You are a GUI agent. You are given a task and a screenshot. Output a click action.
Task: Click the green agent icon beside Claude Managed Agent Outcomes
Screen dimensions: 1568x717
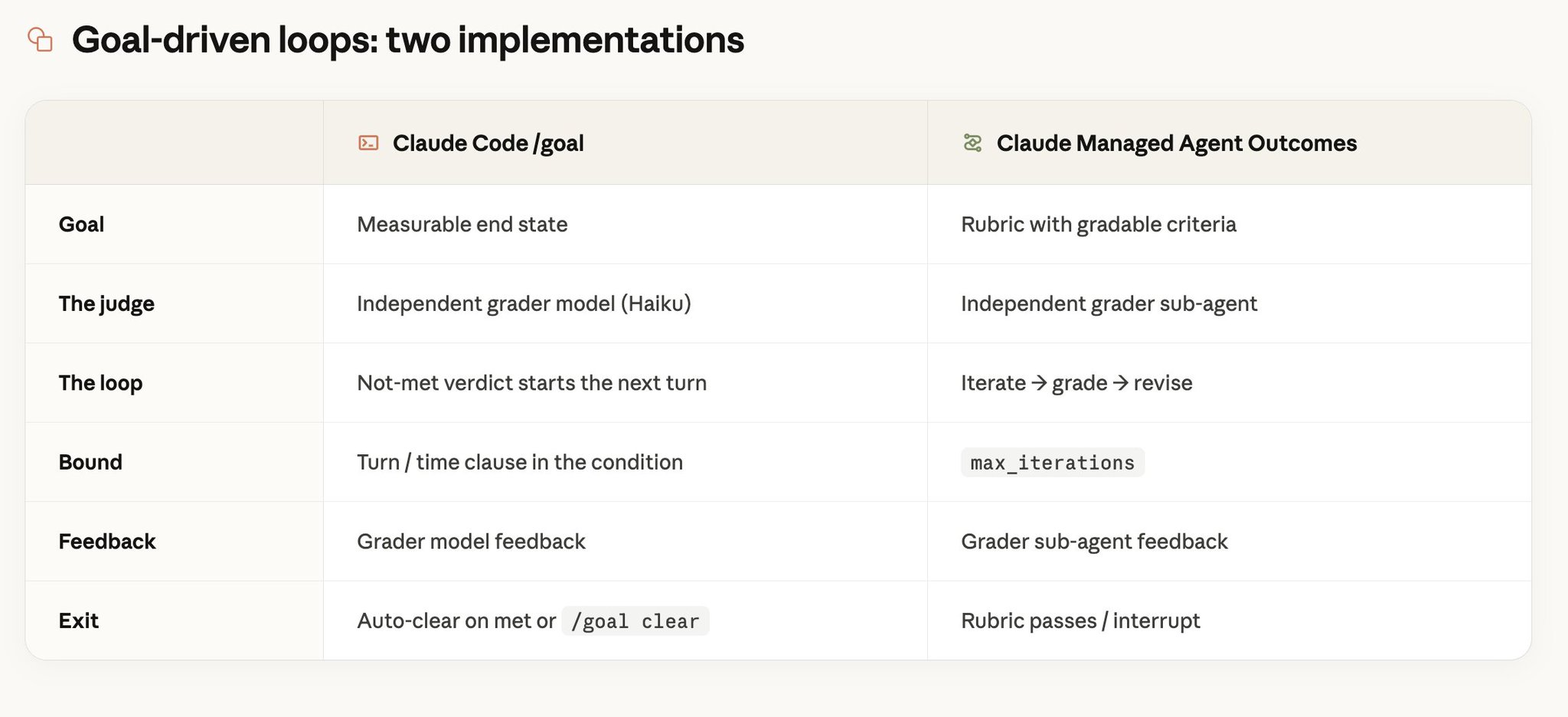972,143
